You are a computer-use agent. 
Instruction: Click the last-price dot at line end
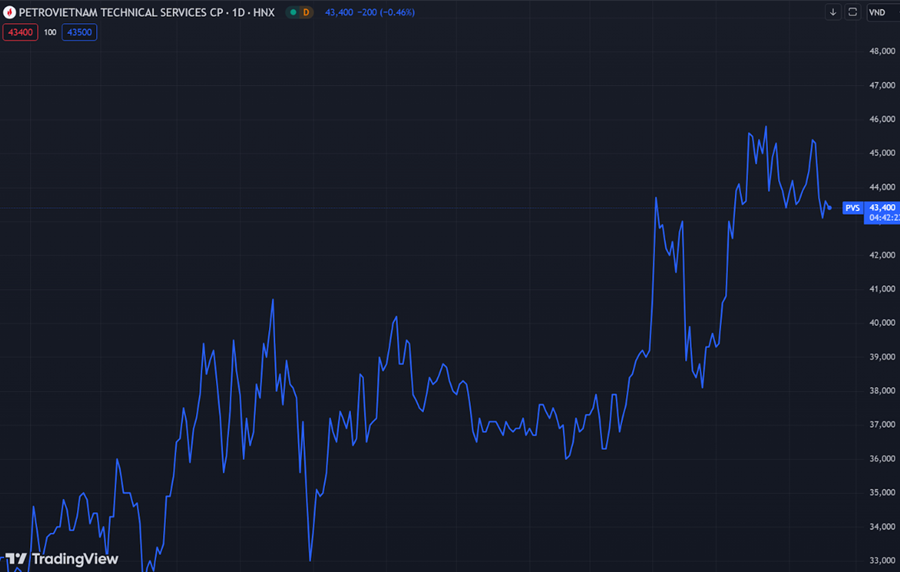point(830,208)
